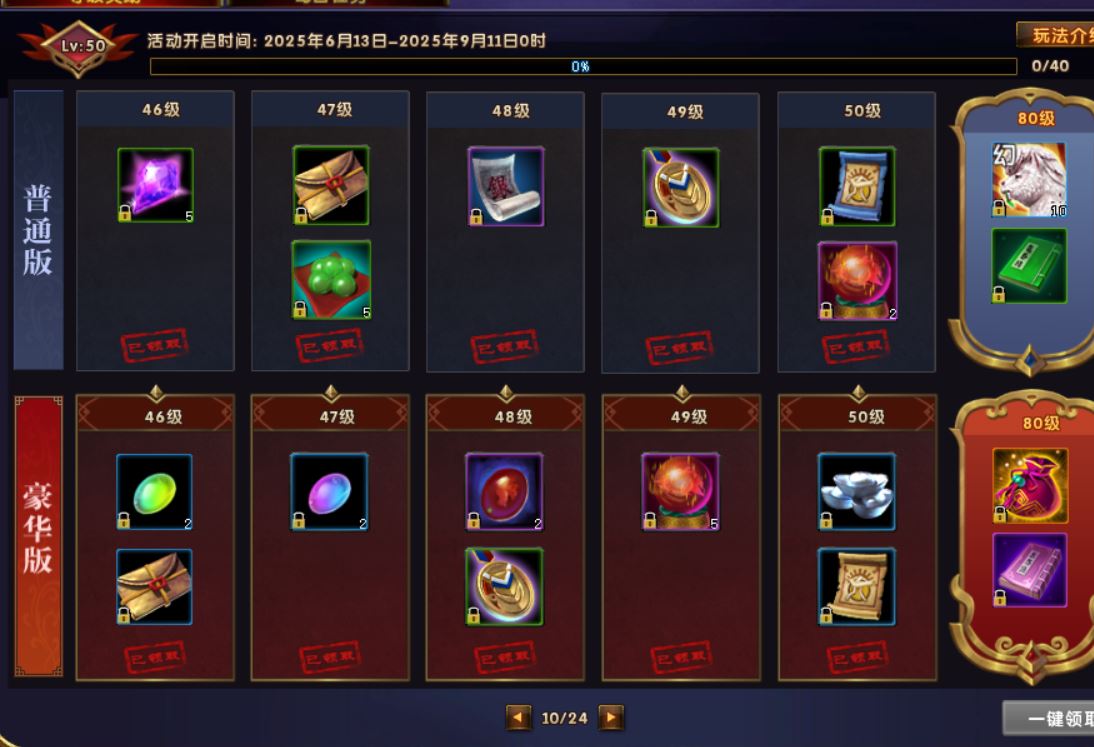Go to the previous page arrow
1094x747 pixels.
click(x=518, y=717)
